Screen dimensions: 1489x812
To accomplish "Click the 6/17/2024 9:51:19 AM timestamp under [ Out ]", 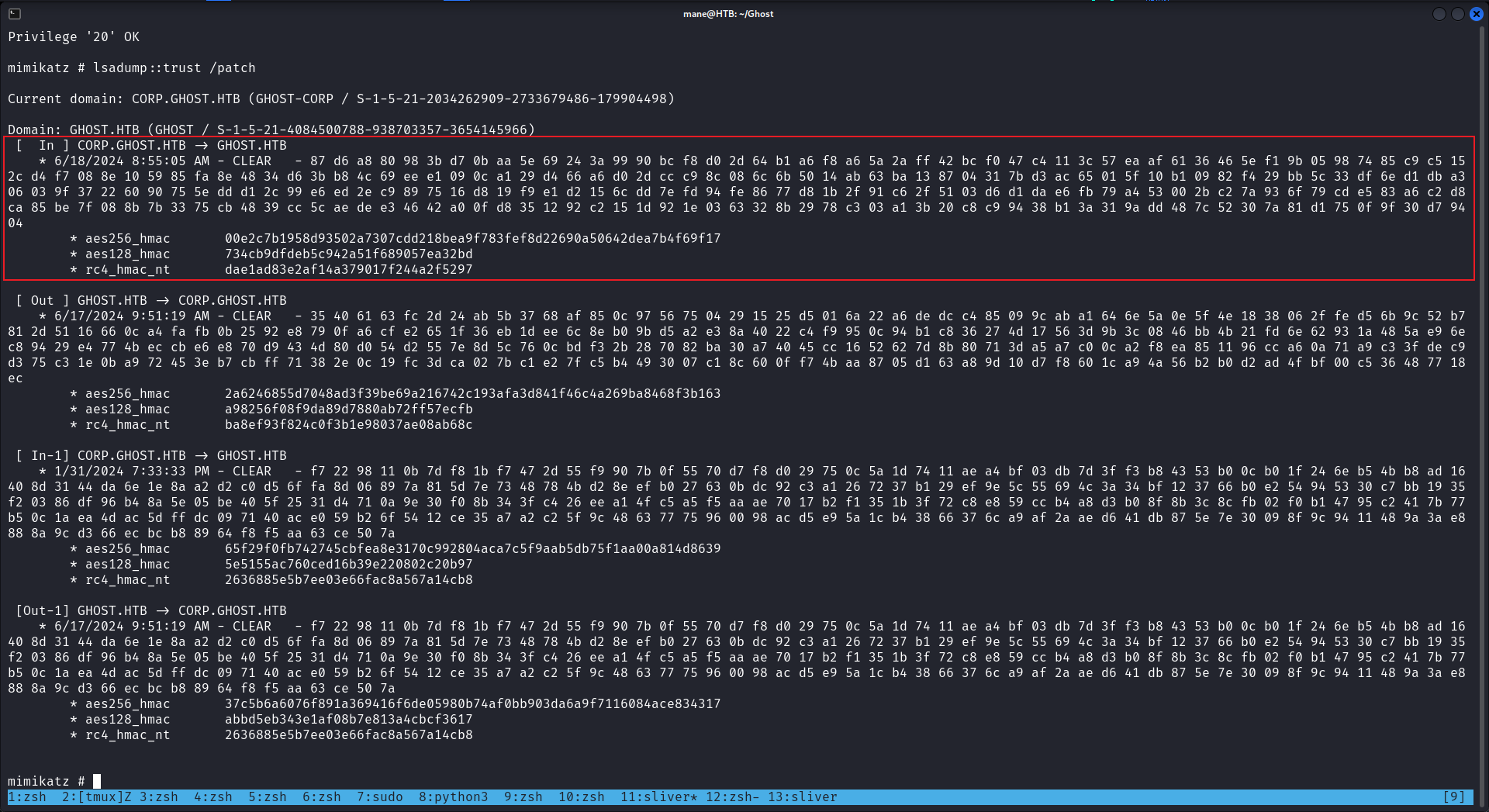I will [132, 316].
